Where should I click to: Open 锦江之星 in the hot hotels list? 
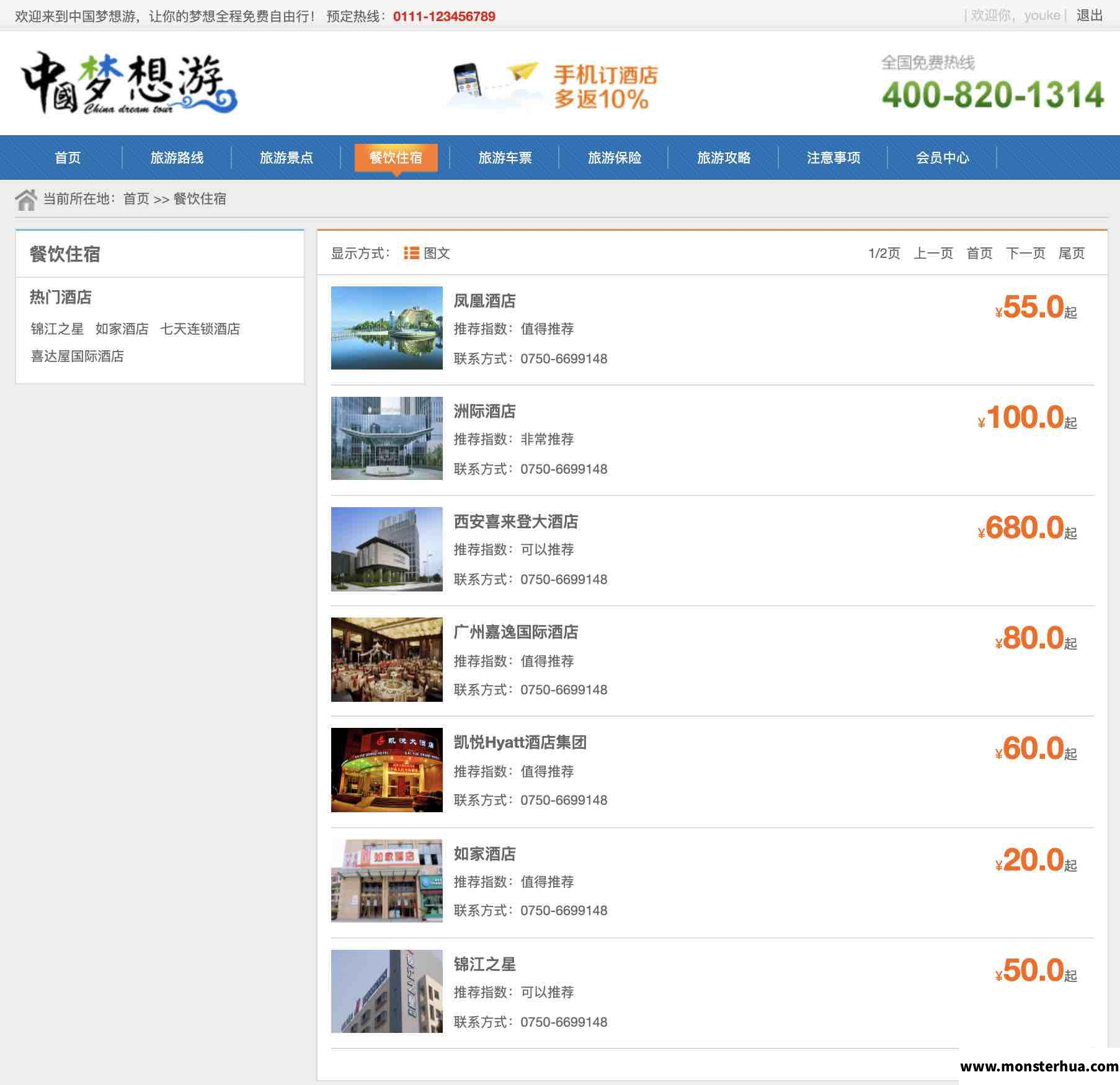click(x=57, y=329)
